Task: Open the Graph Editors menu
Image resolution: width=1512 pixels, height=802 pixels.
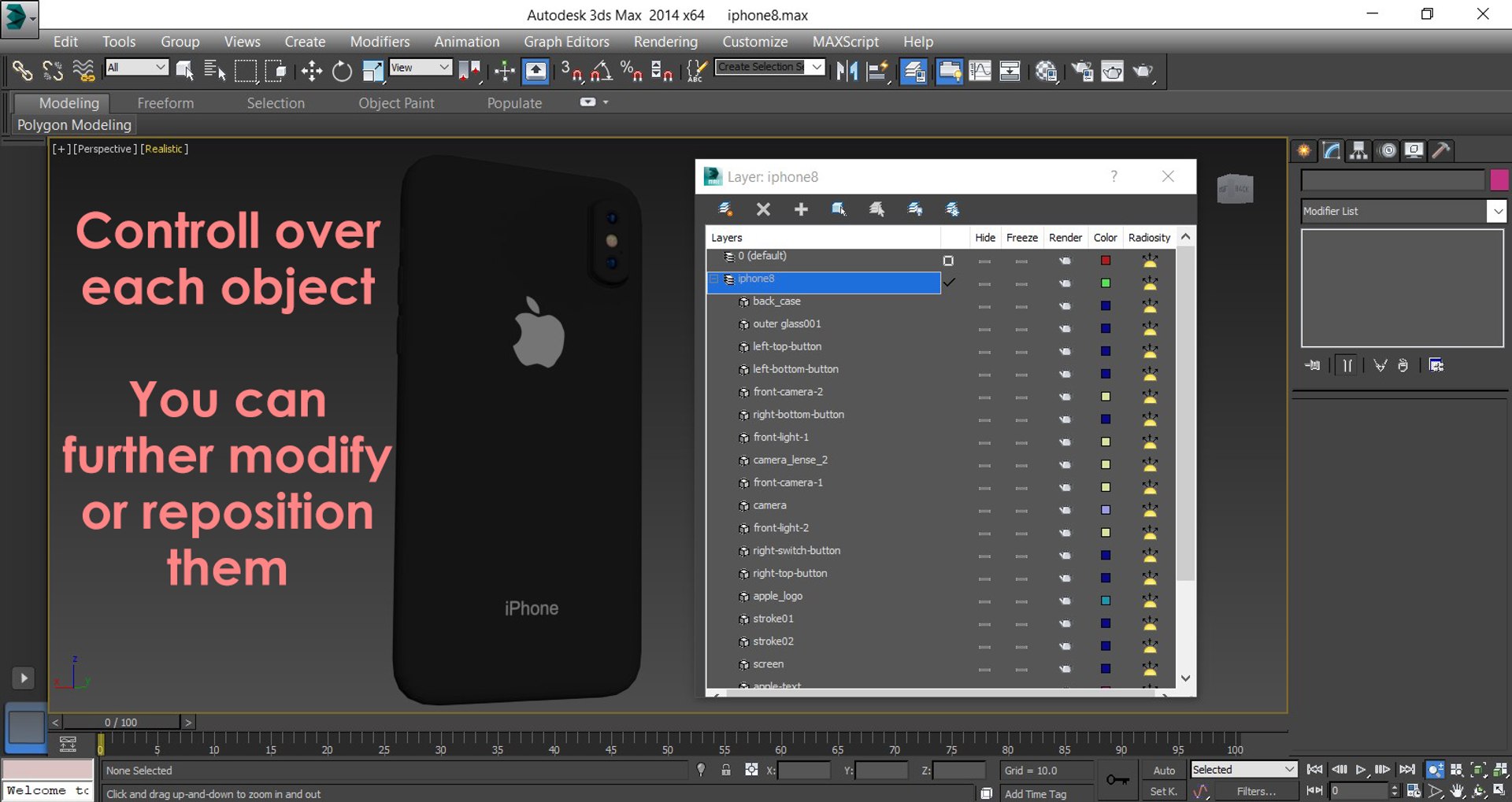Action: [566, 42]
